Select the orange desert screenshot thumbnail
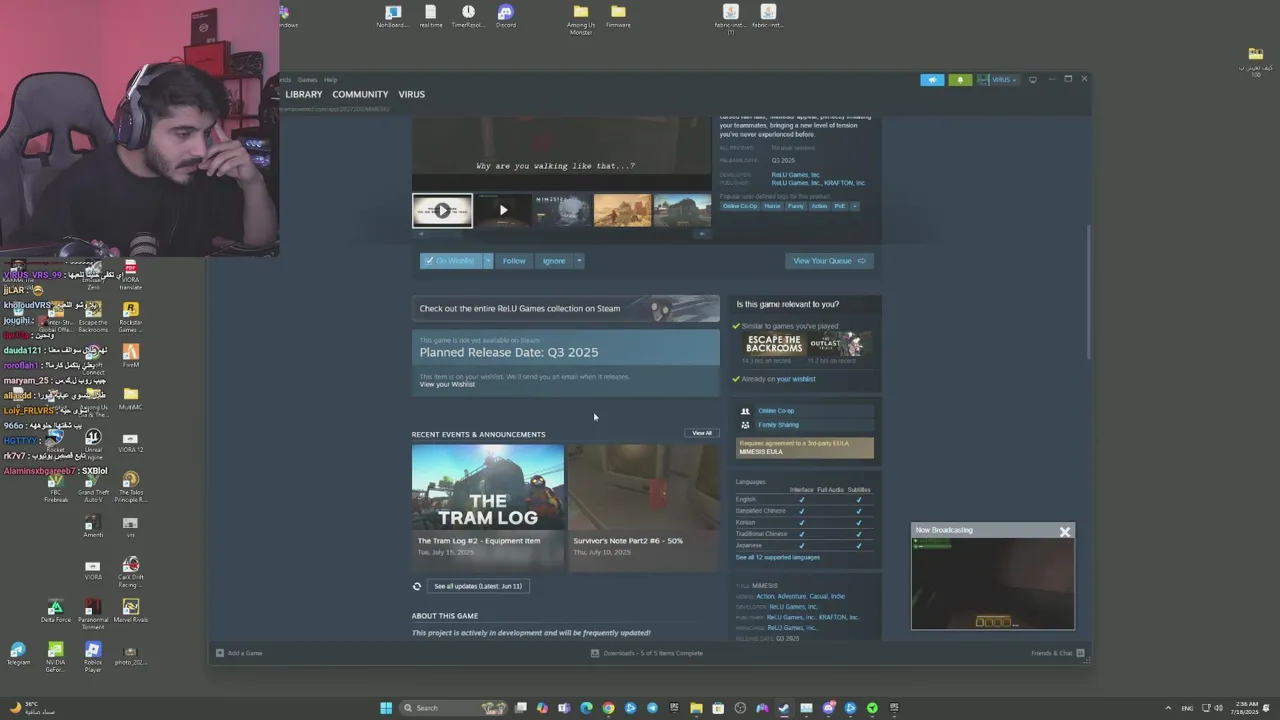The width and height of the screenshot is (1280, 720). (622, 211)
